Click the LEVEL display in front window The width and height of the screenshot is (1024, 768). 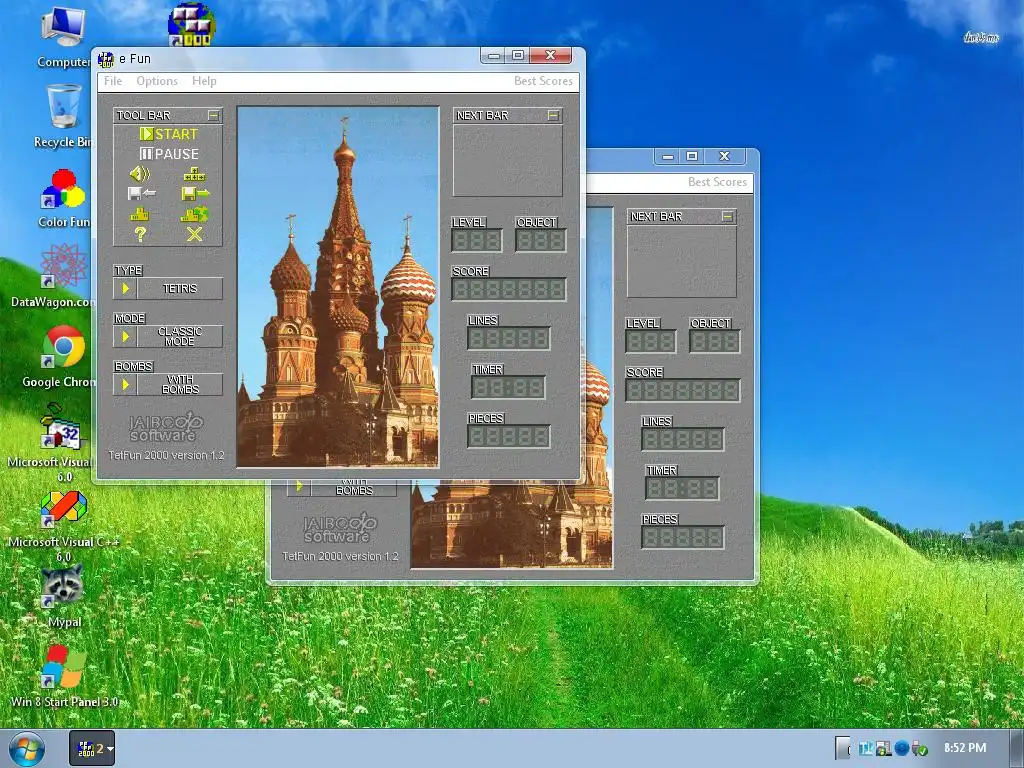pos(477,240)
